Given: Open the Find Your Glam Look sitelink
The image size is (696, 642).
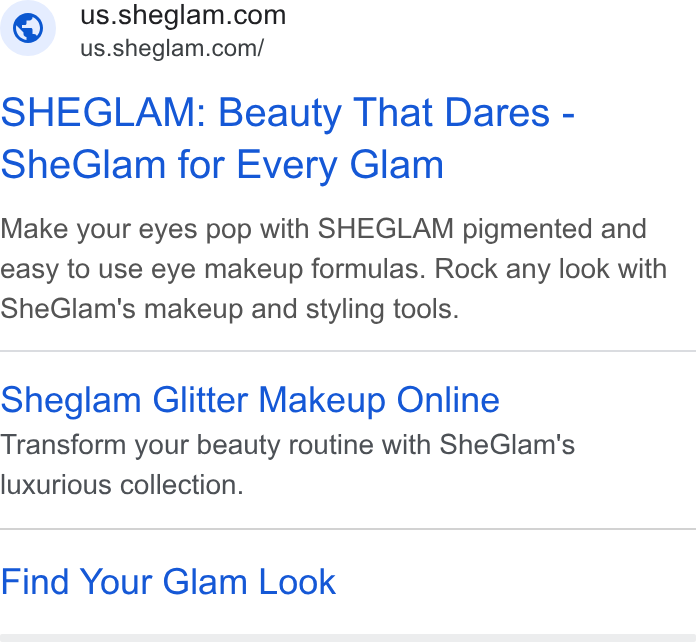Looking at the screenshot, I should pyautogui.click(x=168, y=582).
